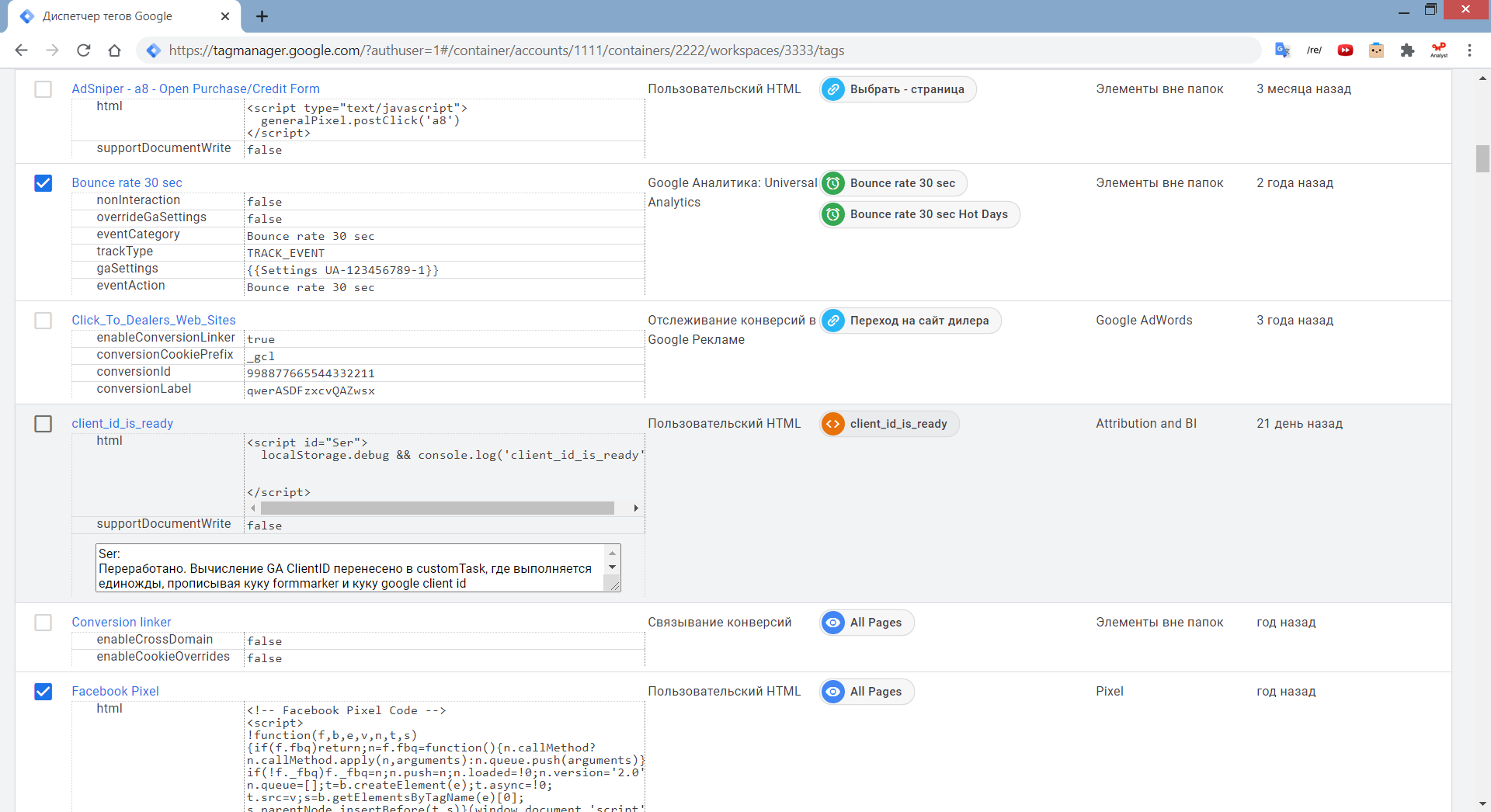Open the AdSniper - a8 - Open Purchase/Credit Form tag
This screenshot has height=812, width=1491.
coord(196,89)
